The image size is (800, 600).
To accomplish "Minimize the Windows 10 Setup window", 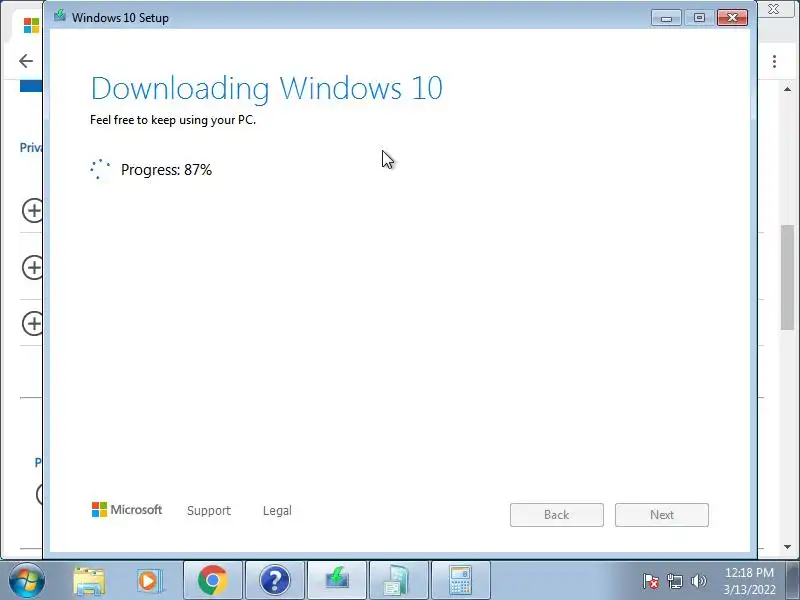I will (x=666, y=18).
